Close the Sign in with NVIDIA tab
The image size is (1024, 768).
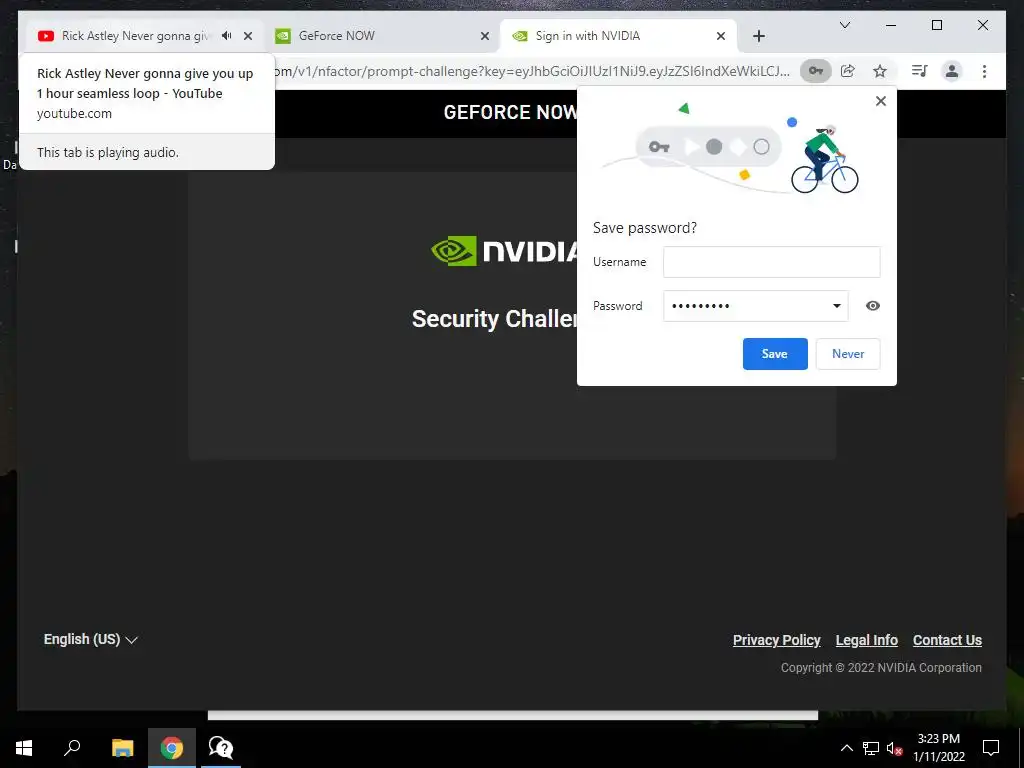coord(721,36)
